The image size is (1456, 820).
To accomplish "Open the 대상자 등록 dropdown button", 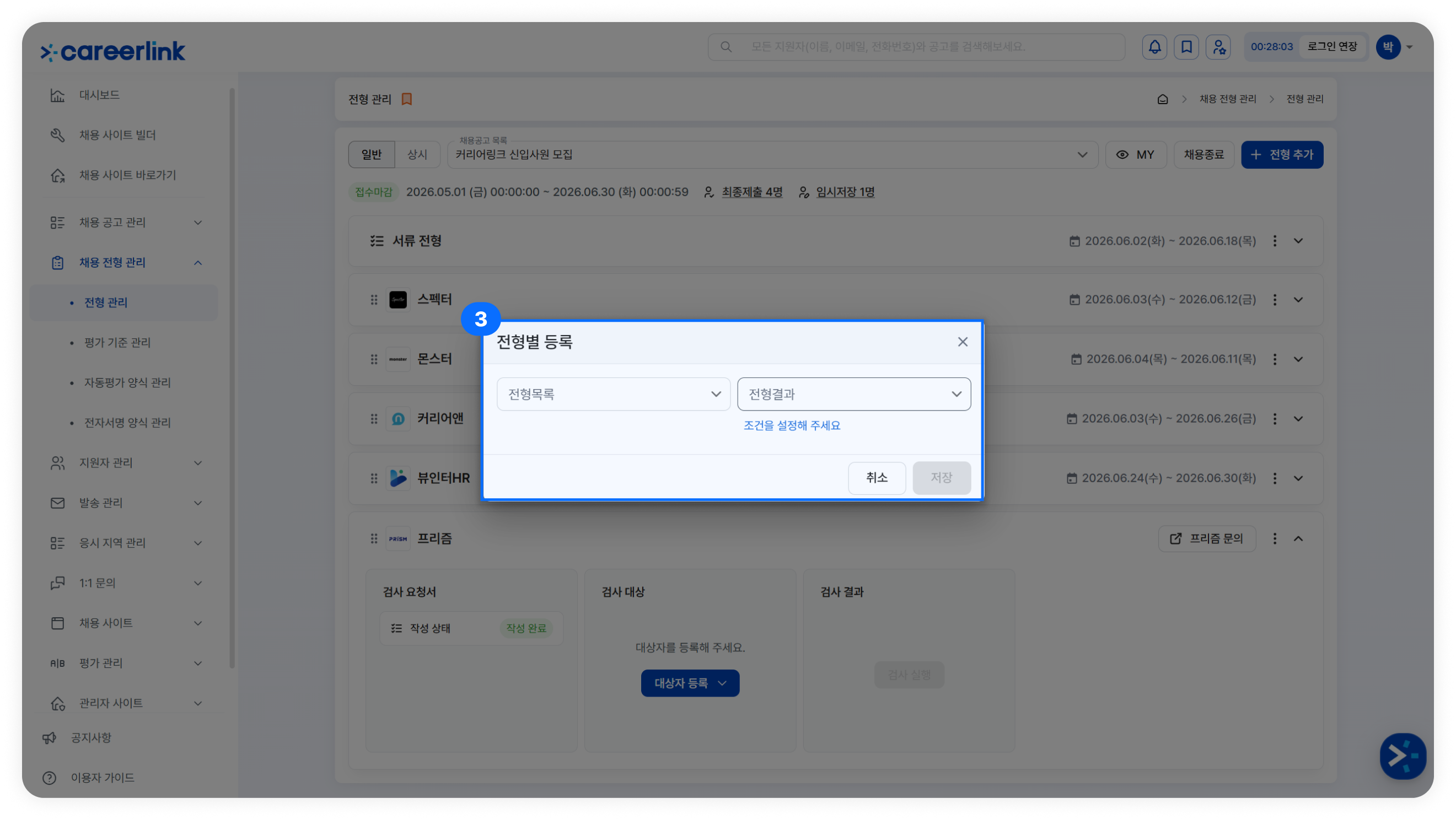I will (x=690, y=683).
